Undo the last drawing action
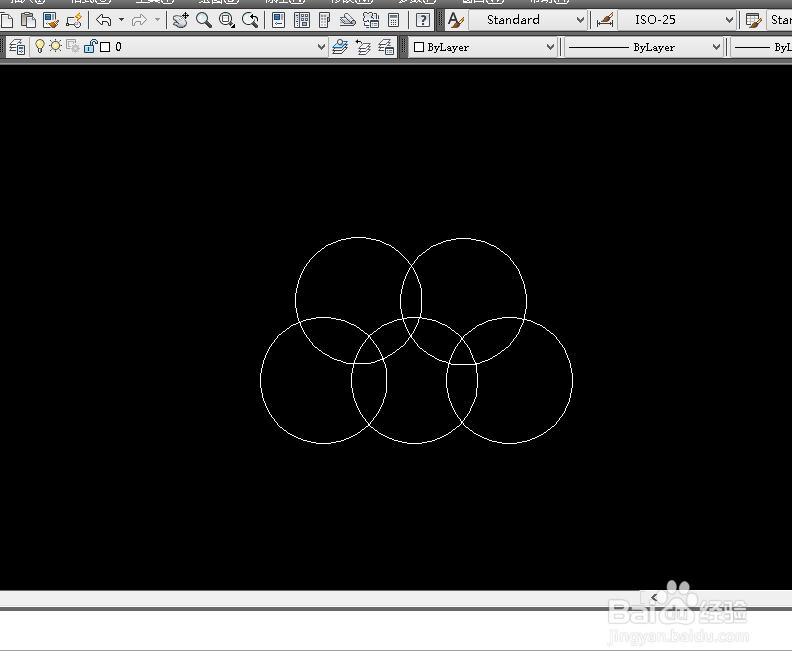Viewport: 792px width, 664px height. point(104,20)
